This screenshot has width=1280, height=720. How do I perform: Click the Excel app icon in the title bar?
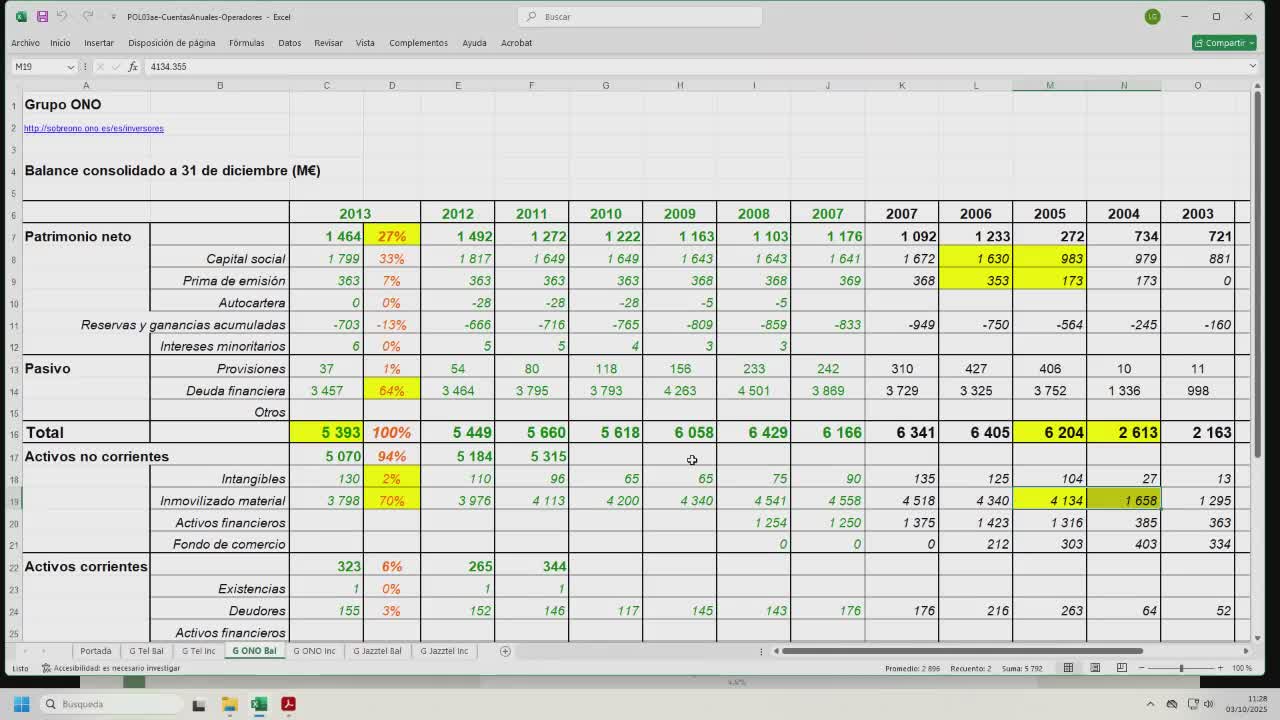pos(20,16)
